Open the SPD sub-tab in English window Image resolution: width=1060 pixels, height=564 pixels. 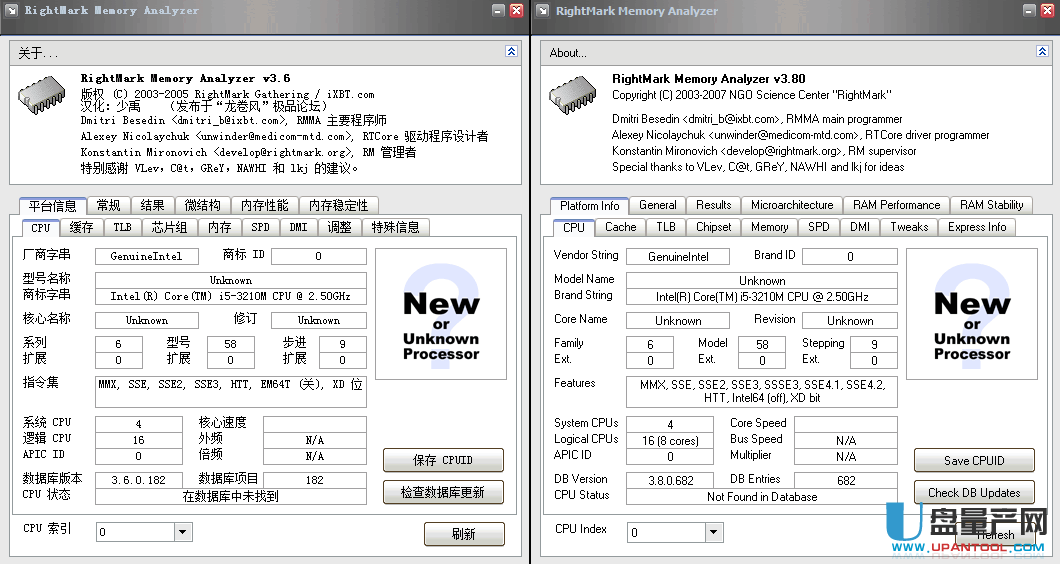pos(818,227)
